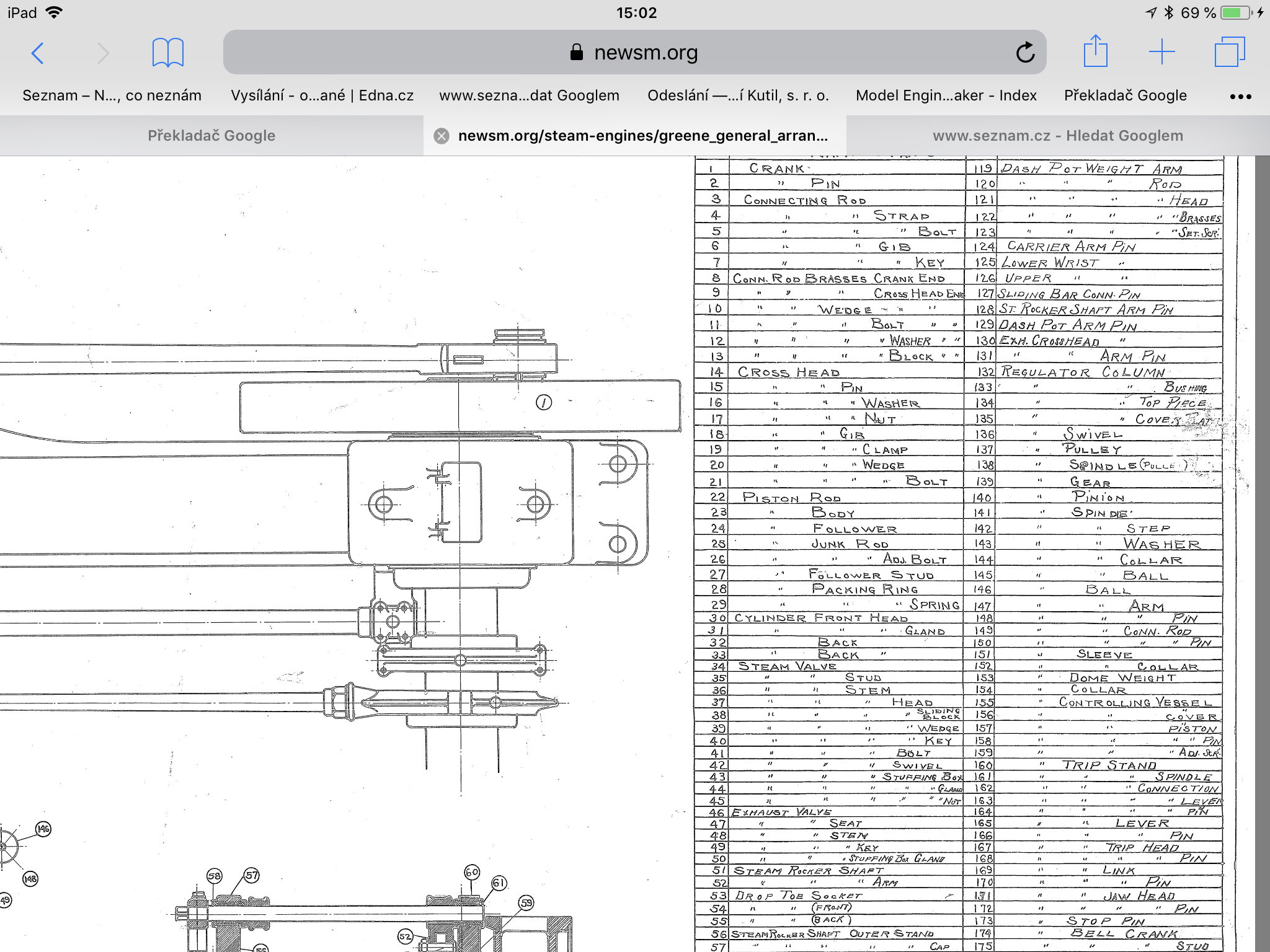The width and height of the screenshot is (1270, 952).
Task: Show all tabs overview icon
Action: tap(1229, 52)
